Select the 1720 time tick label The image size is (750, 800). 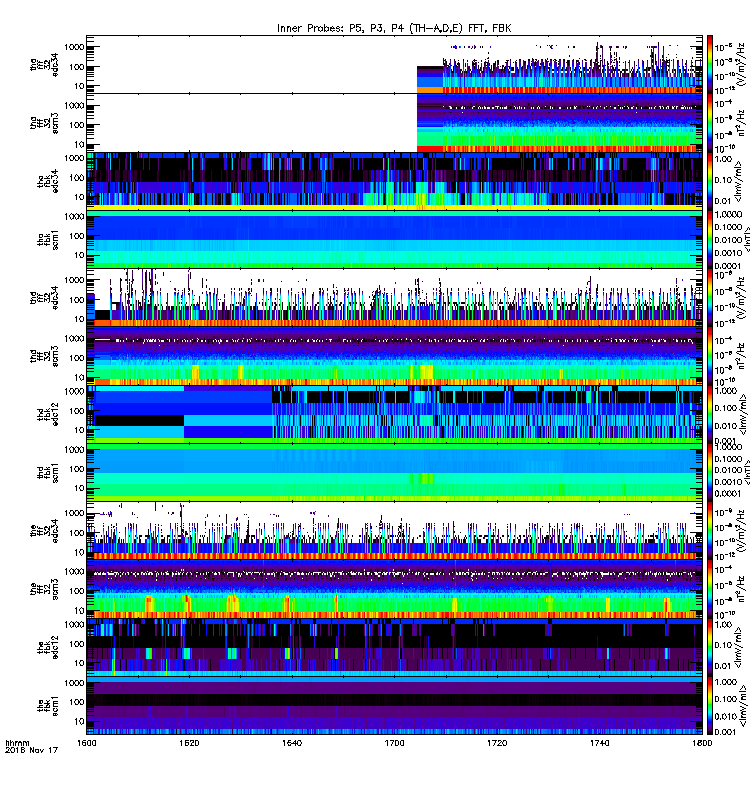497,743
